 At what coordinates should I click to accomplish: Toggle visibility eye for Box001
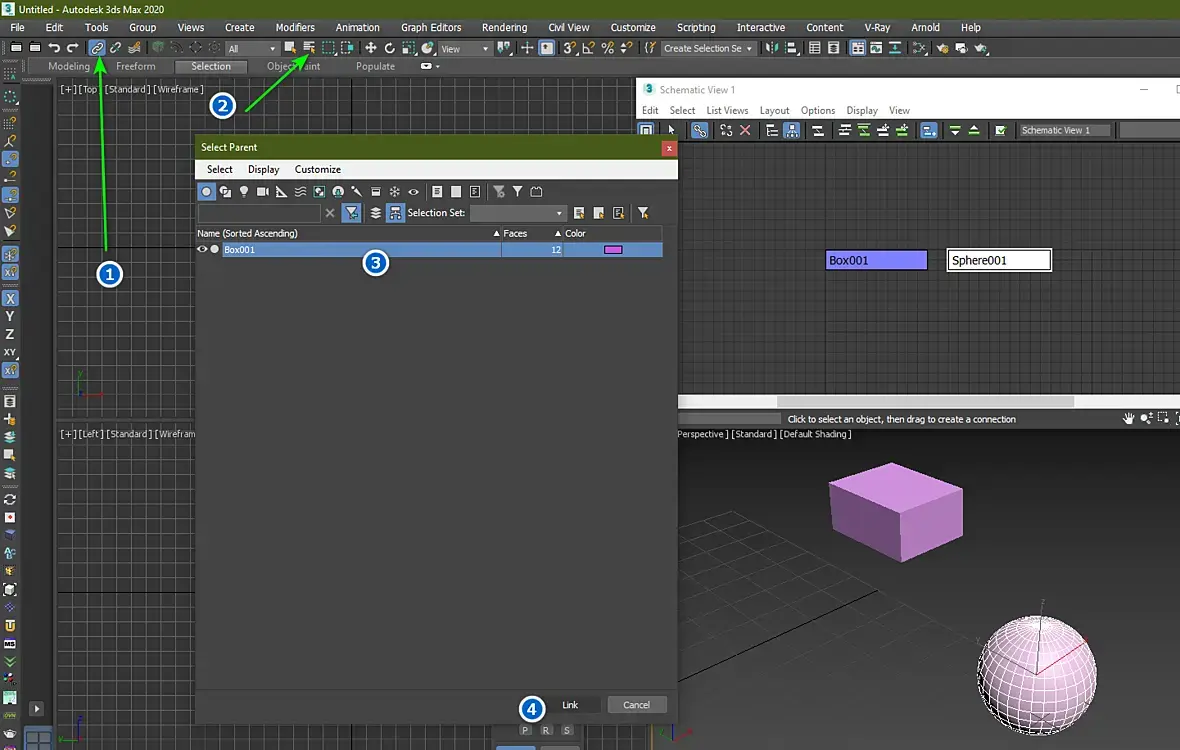[202, 250]
